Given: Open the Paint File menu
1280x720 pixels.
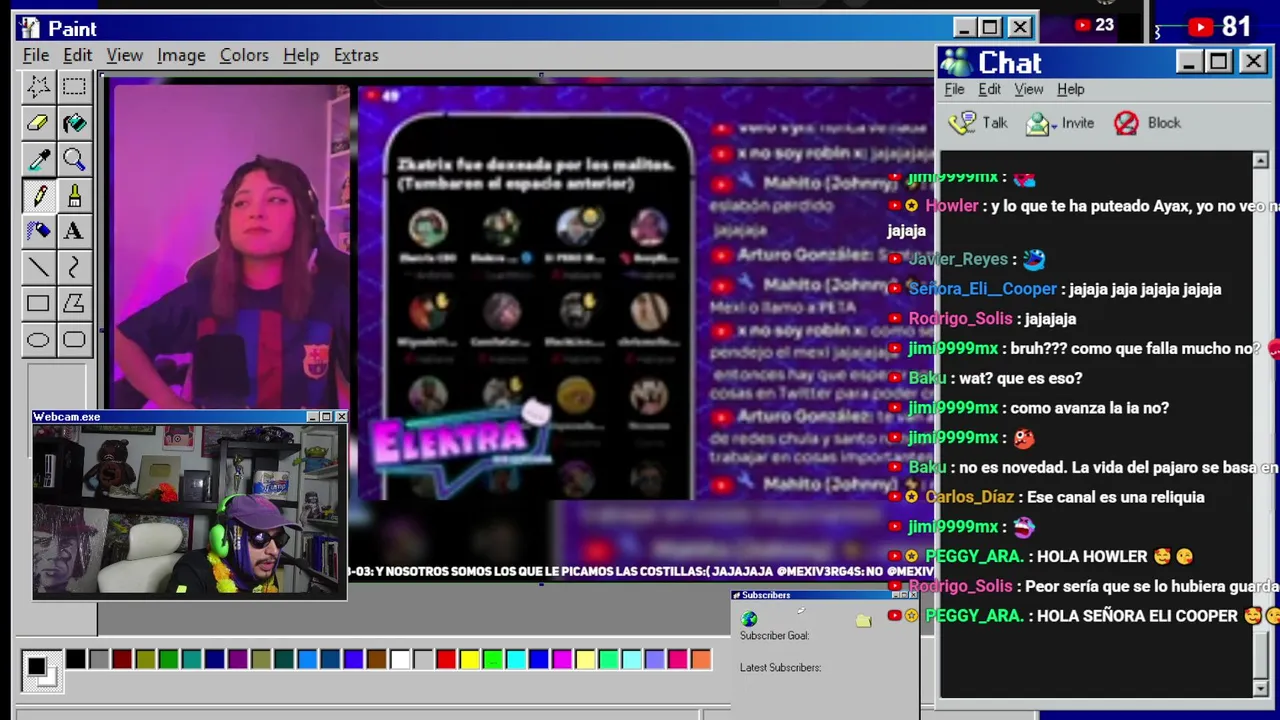Looking at the screenshot, I should point(36,55).
